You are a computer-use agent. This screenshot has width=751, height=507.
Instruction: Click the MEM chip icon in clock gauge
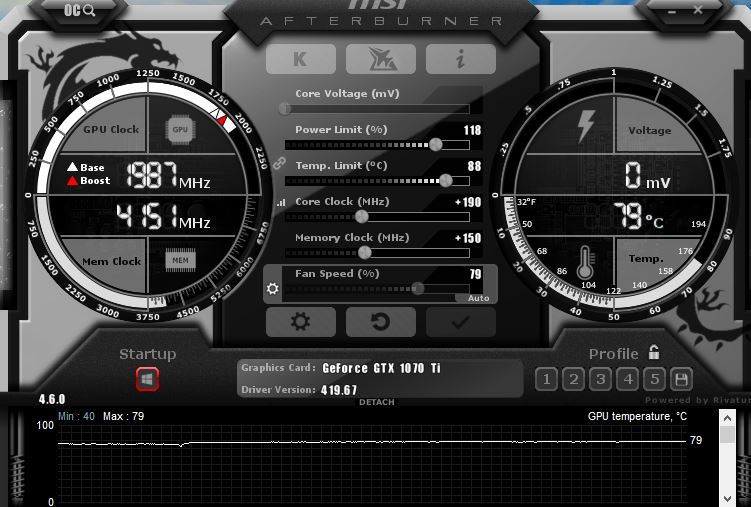(x=180, y=260)
